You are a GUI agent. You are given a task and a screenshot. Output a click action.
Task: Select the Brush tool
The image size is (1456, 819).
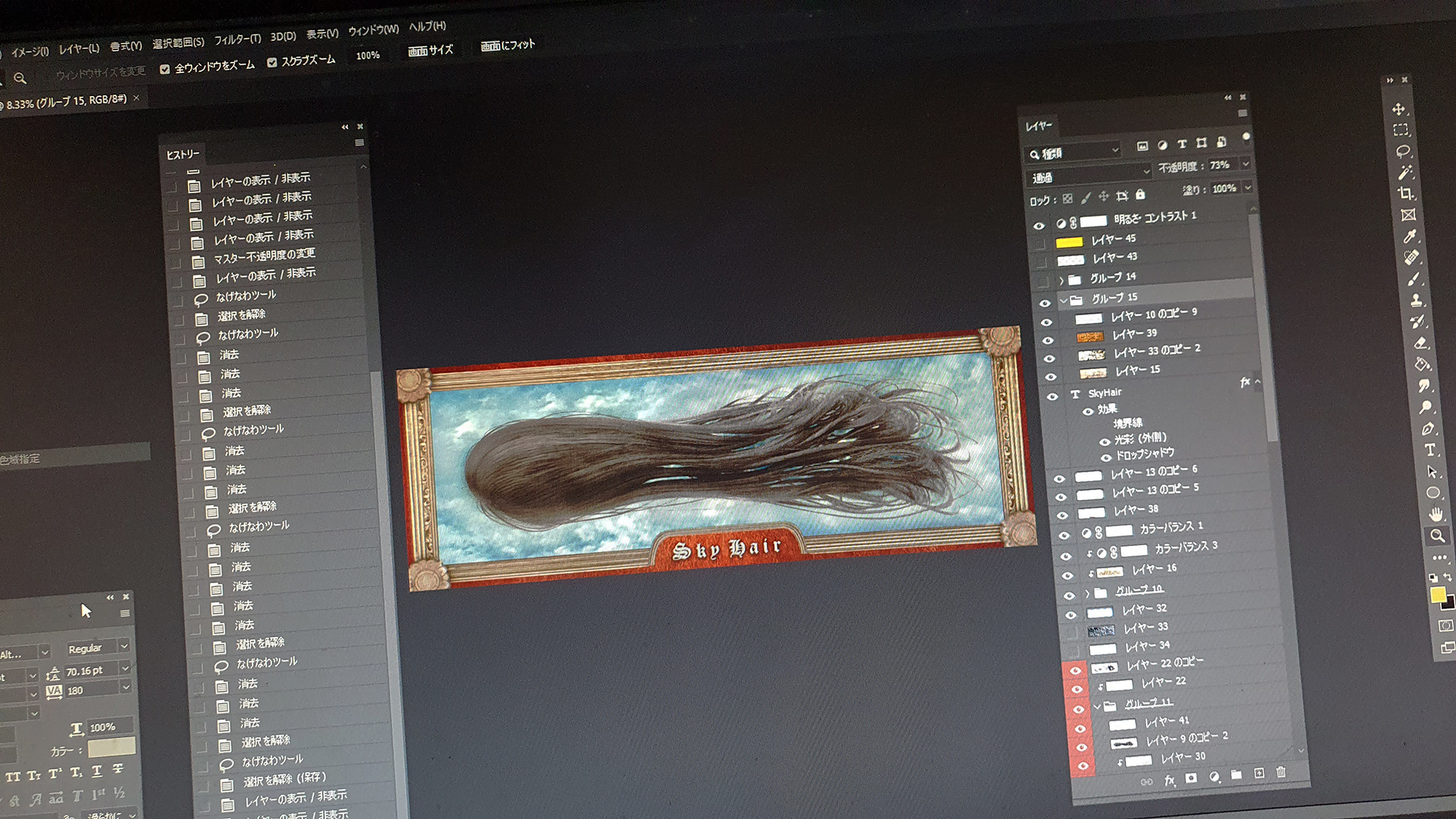(x=1415, y=279)
